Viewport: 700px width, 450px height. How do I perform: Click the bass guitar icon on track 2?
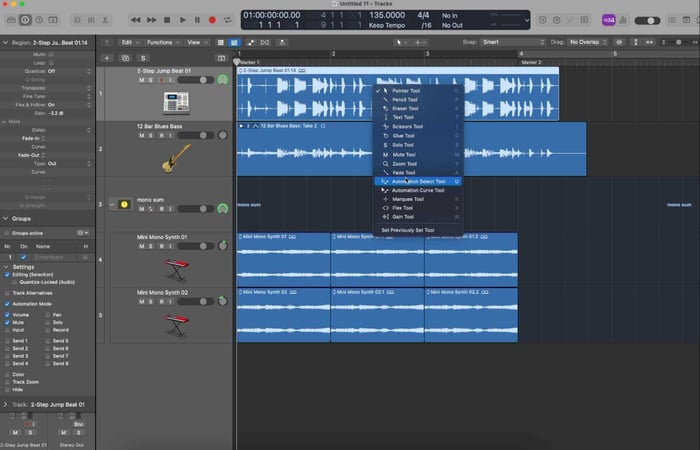tap(176, 158)
